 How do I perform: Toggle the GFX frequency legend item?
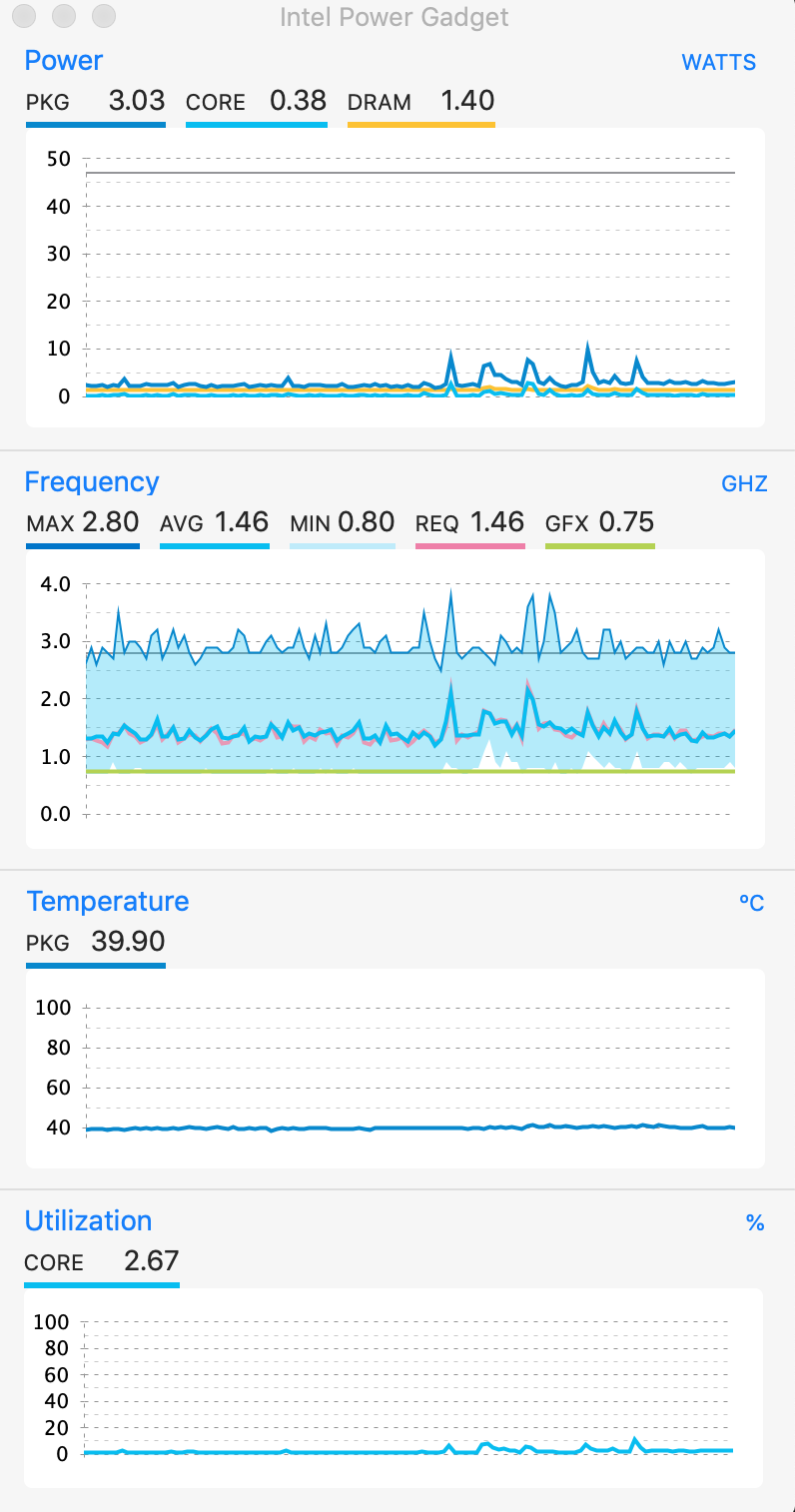coord(599,522)
